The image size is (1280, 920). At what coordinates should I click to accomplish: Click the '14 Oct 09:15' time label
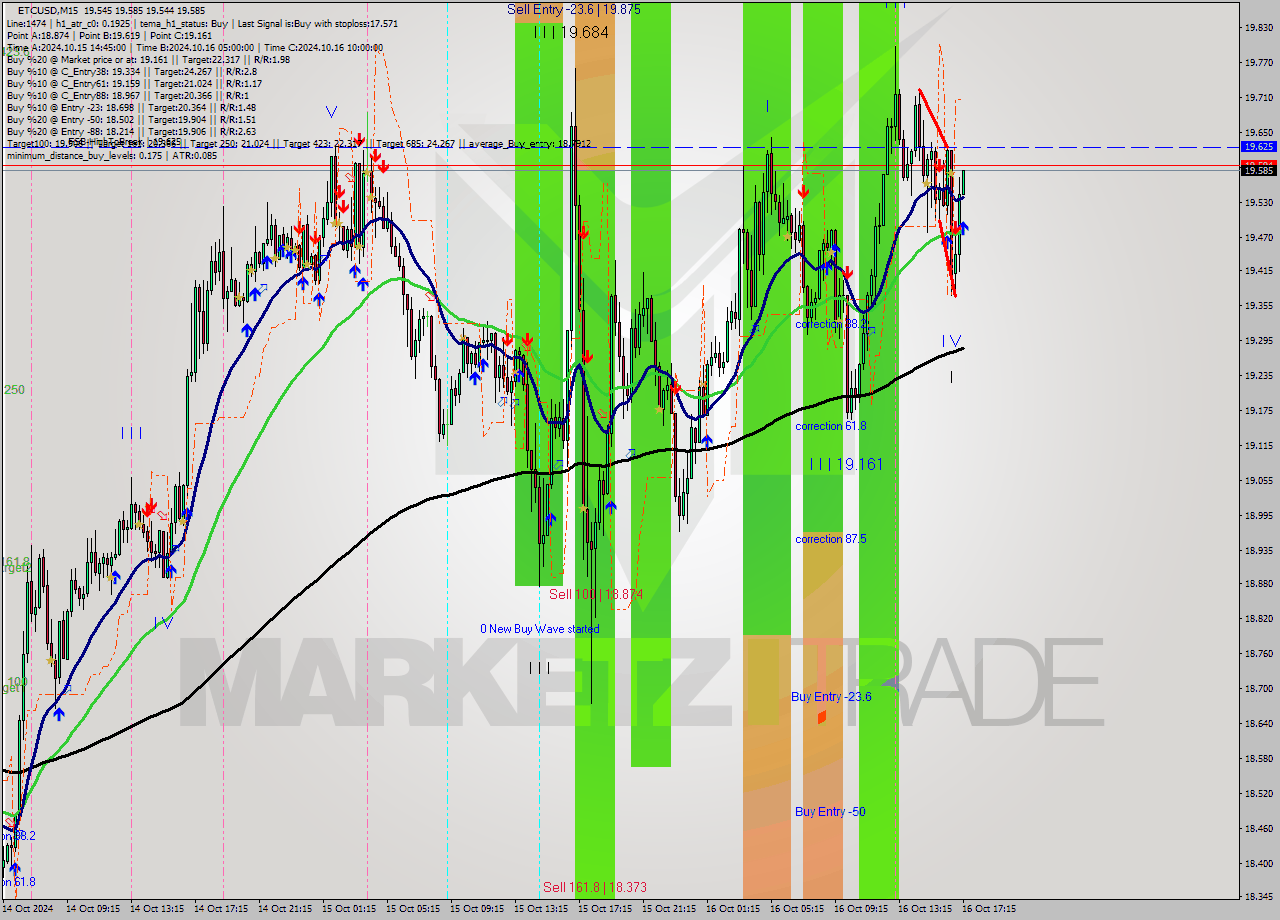pyautogui.click(x=93, y=909)
